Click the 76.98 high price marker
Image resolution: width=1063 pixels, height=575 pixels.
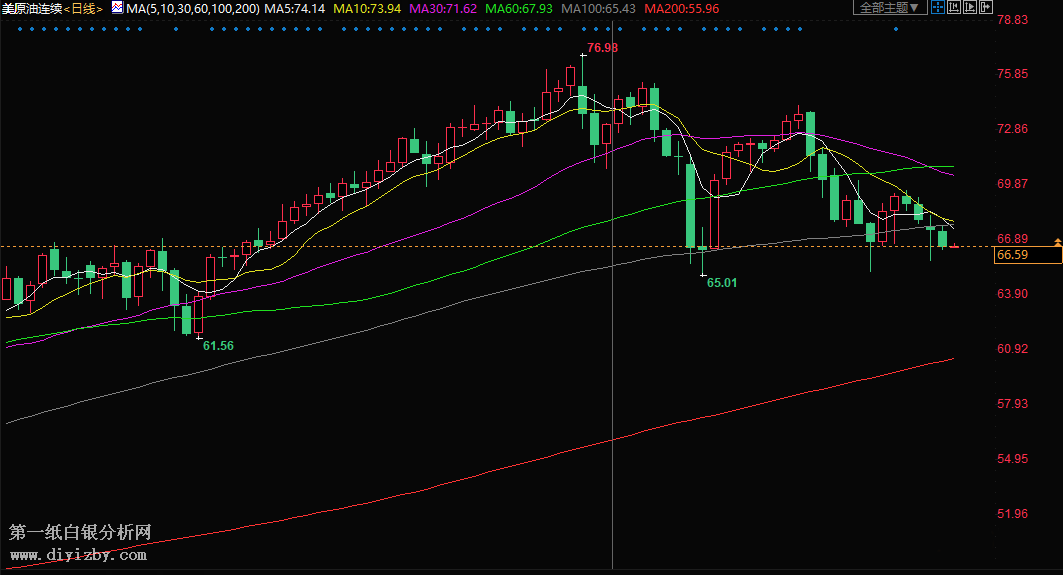pos(603,48)
